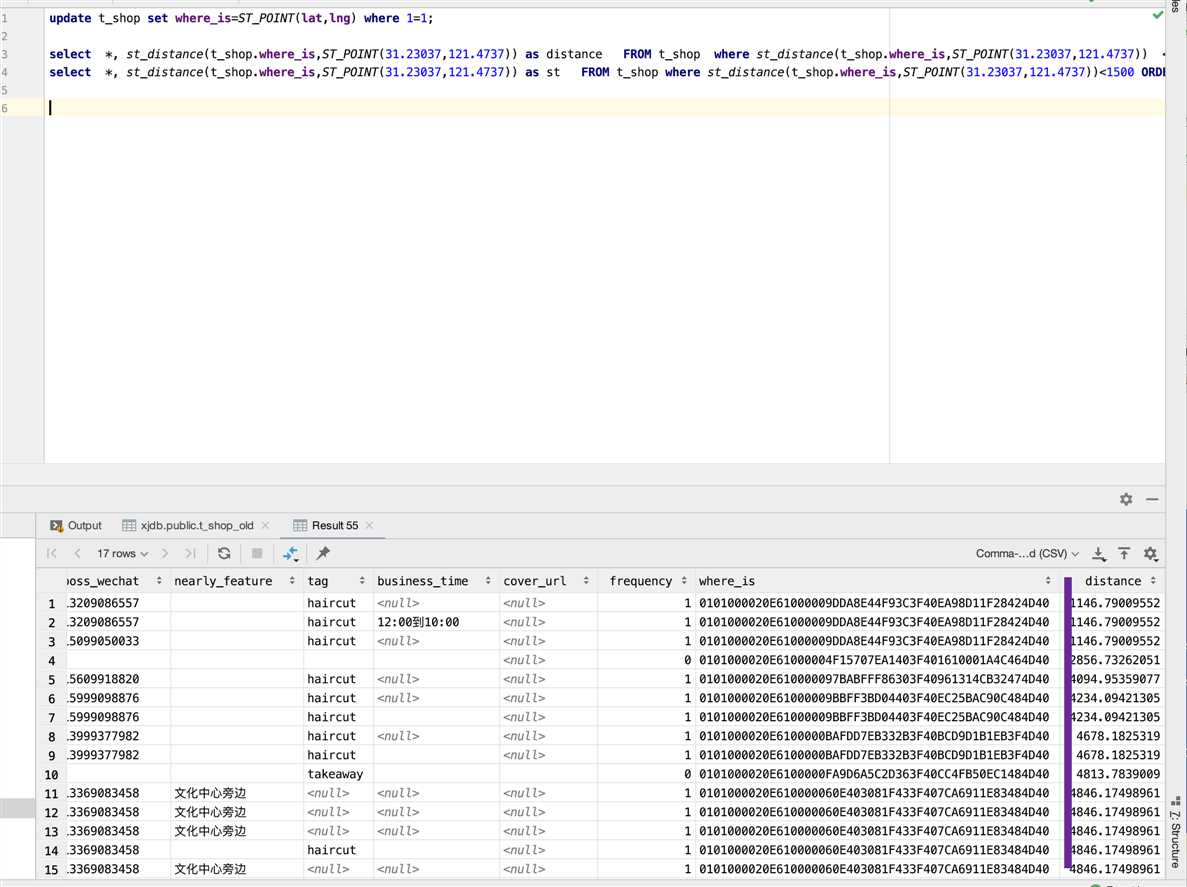Click the upload data icon
This screenshot has height=887, width=1187.
pos(1124,553)
